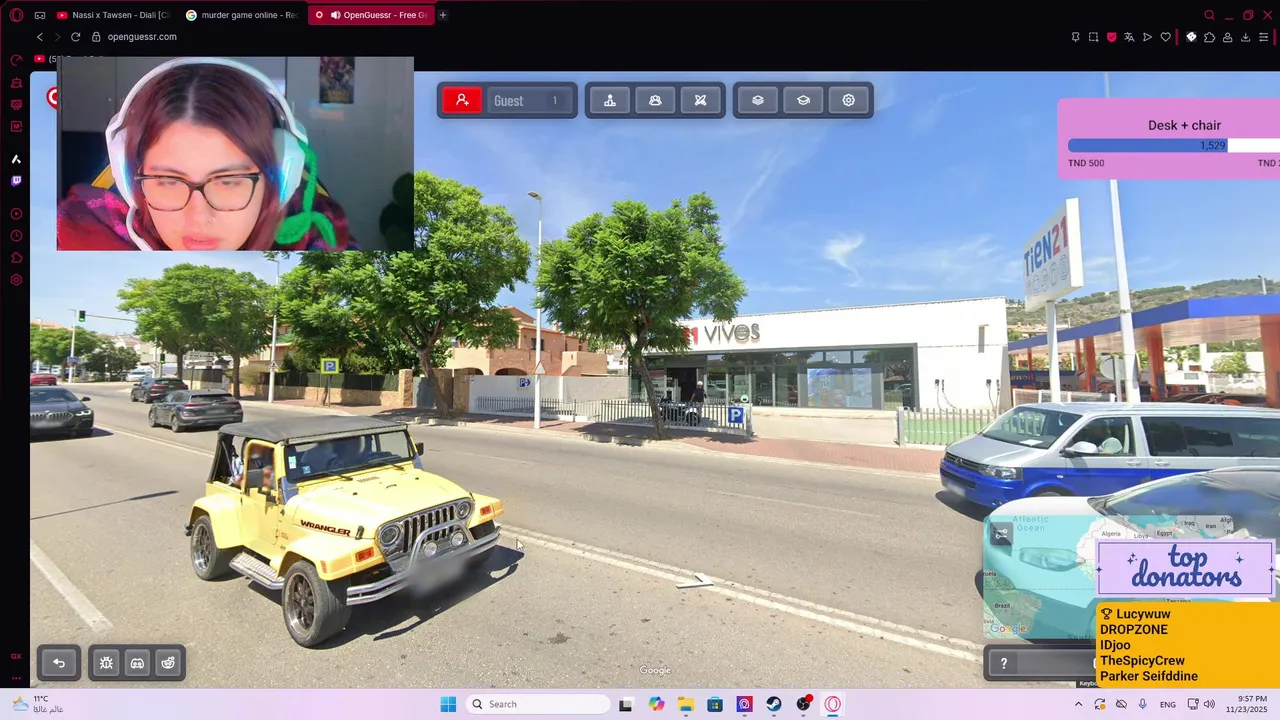Viewport: 1280px width, 720px height.
Task: Click the red add-player button
Action: click(x=462, y=100)
